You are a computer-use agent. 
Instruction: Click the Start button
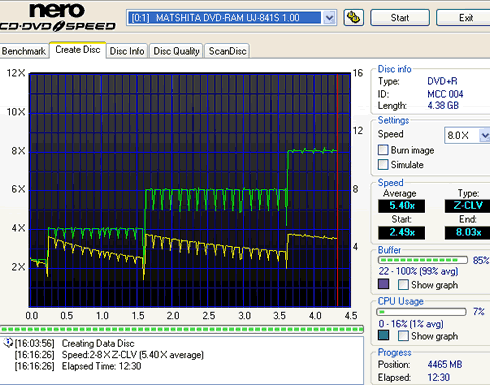[x=400, y=18]
